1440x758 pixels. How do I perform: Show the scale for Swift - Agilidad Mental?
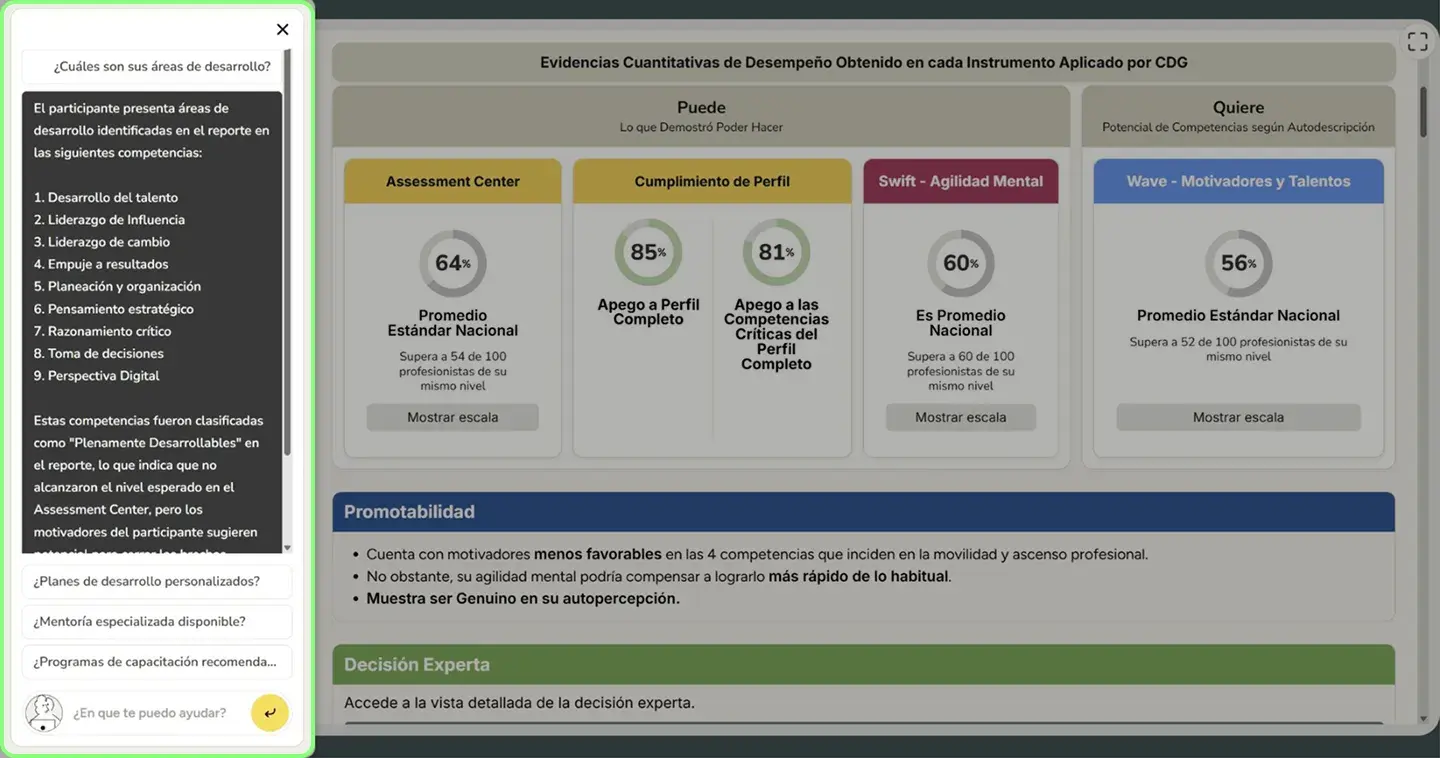961,417
